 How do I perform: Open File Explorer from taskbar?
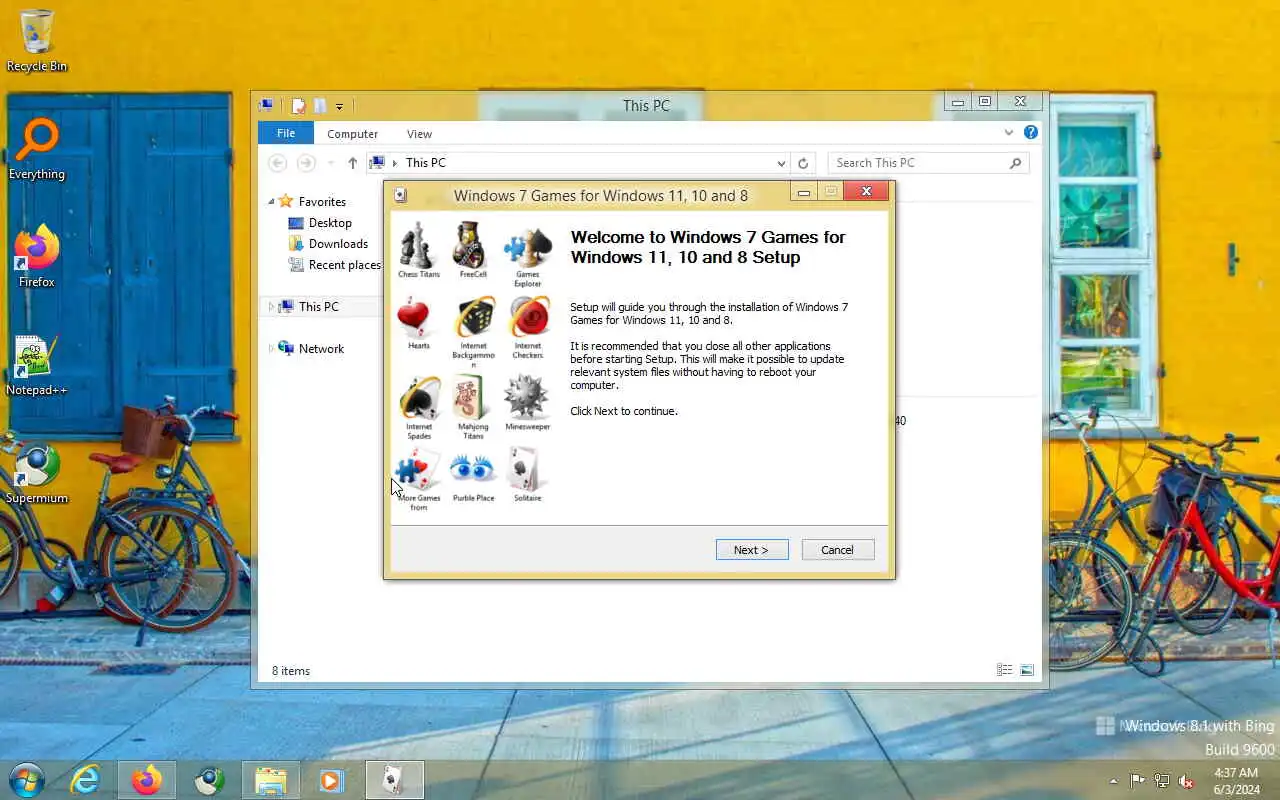click(x=271, y=780)
